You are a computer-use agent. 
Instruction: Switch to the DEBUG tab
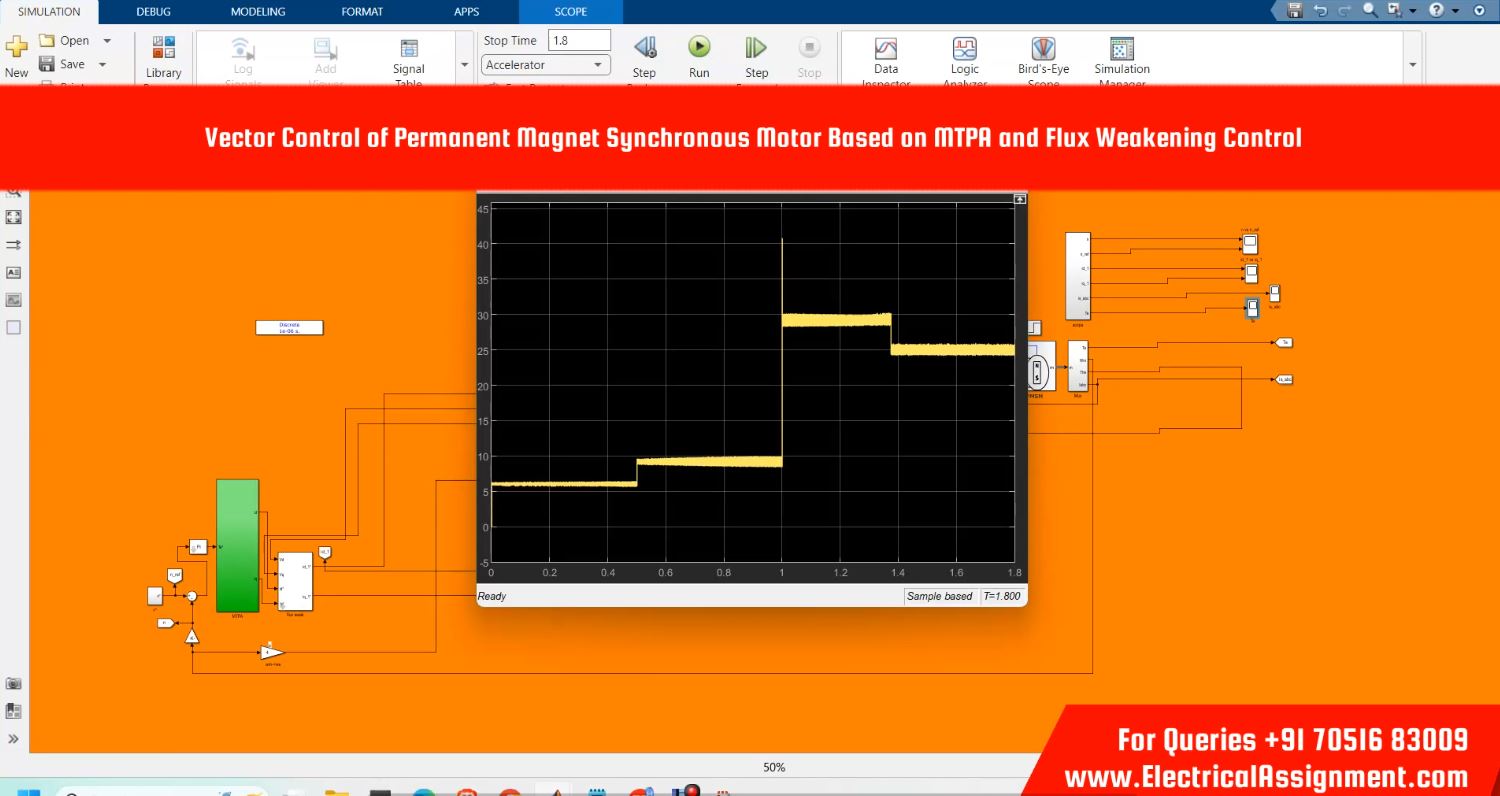coord(154,12)
